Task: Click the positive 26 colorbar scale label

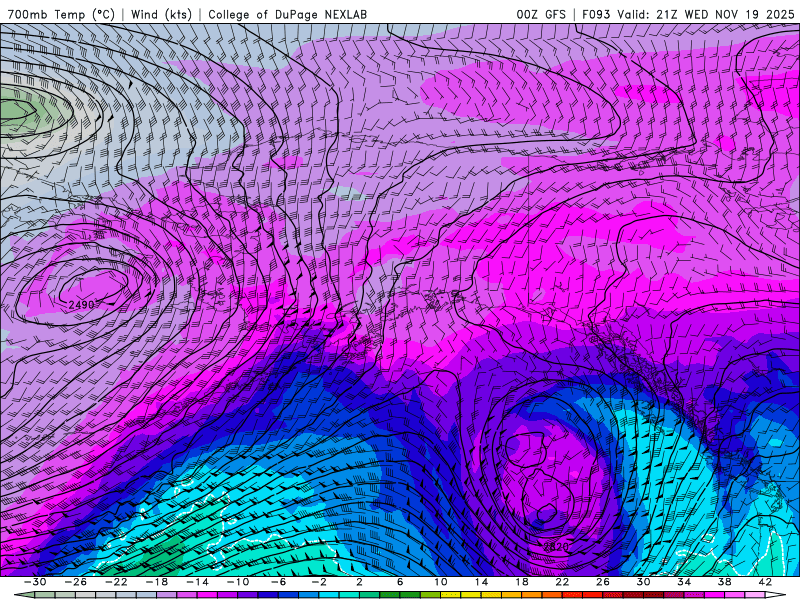Action: [x=603, y=582]
